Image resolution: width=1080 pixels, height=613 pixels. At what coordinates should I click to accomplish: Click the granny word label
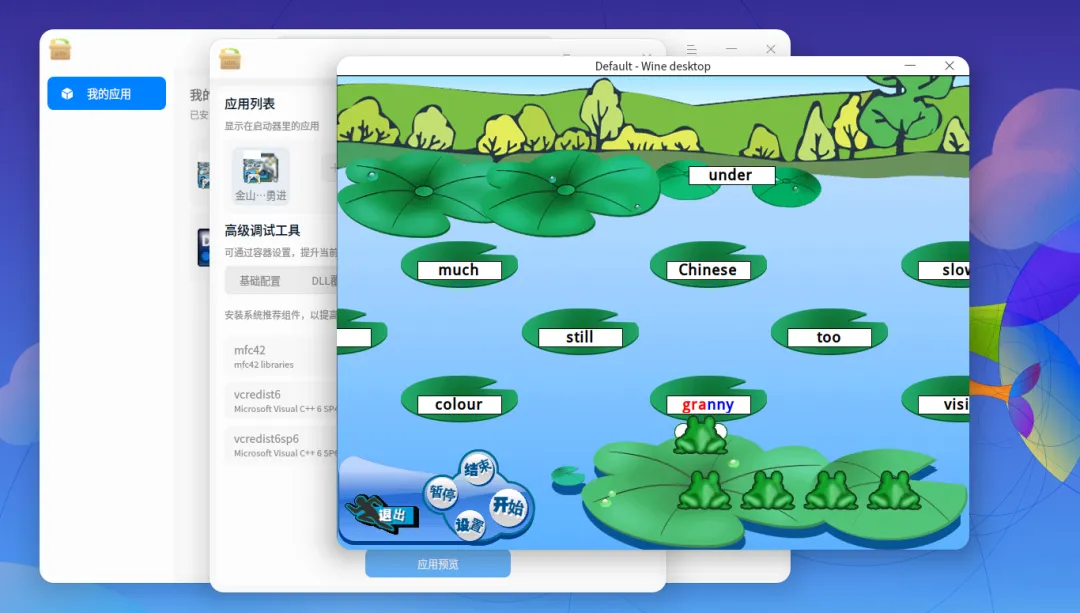[708, 404]
